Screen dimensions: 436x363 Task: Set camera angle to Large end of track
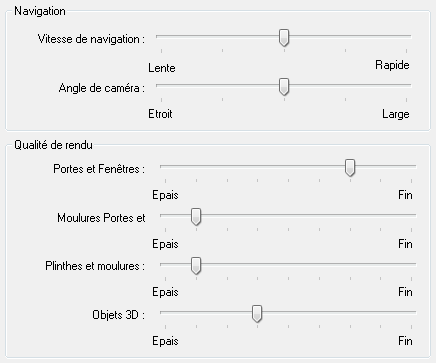pyautogui.click(x=407, y=85)
